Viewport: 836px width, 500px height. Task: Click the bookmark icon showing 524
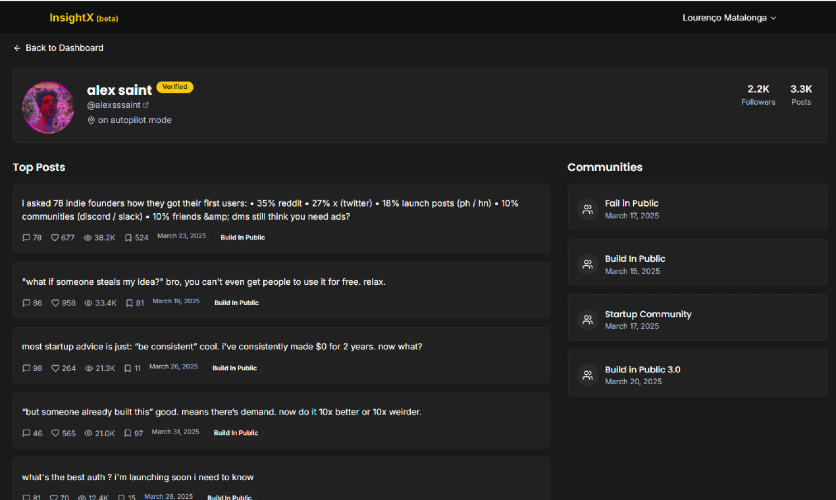(x=128, y=238)
